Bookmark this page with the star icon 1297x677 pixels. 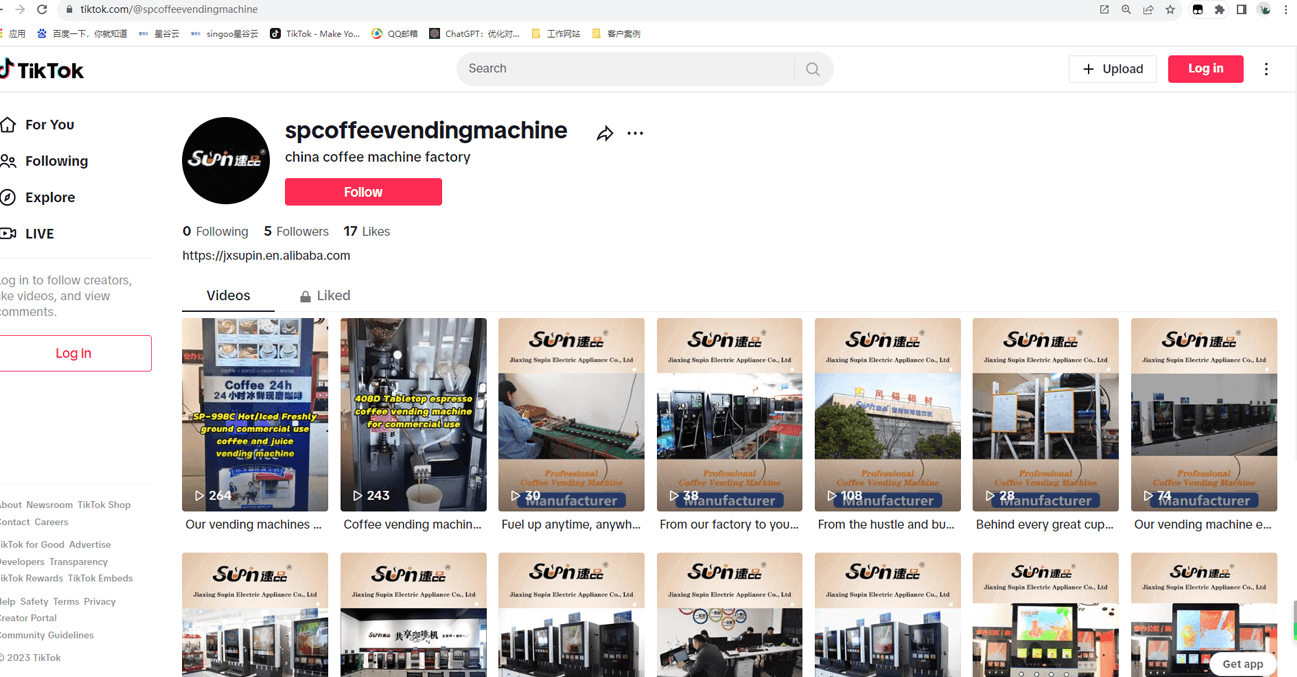(1170, 10)
